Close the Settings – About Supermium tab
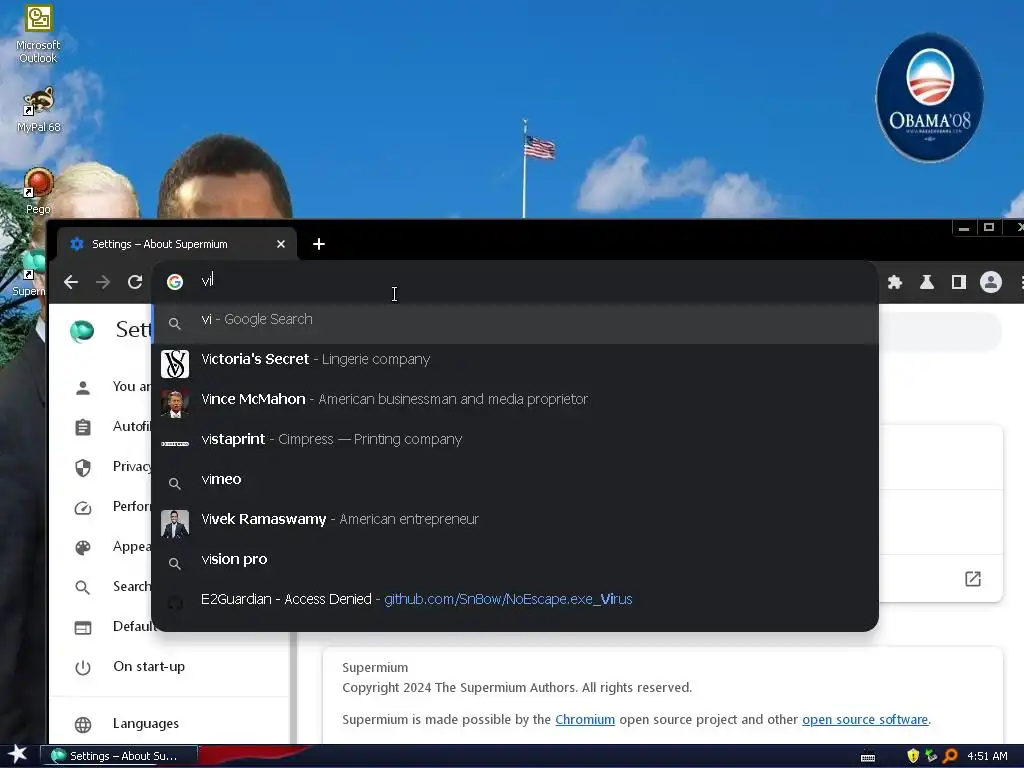The image size is (1024, 768). pos(281,244)
